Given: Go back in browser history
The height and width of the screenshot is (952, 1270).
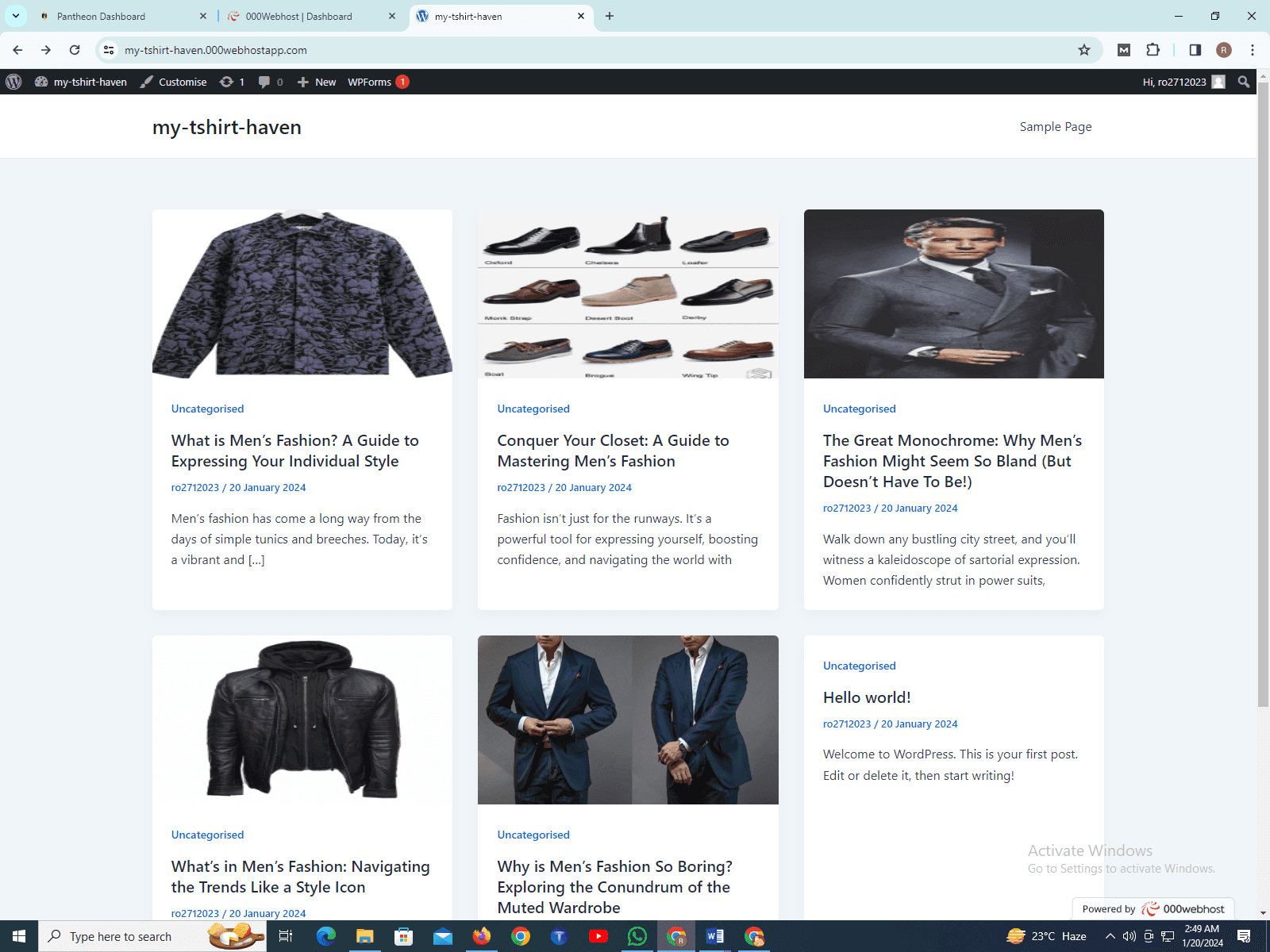Looking at the screenshot, I should [x=17, y=50].
